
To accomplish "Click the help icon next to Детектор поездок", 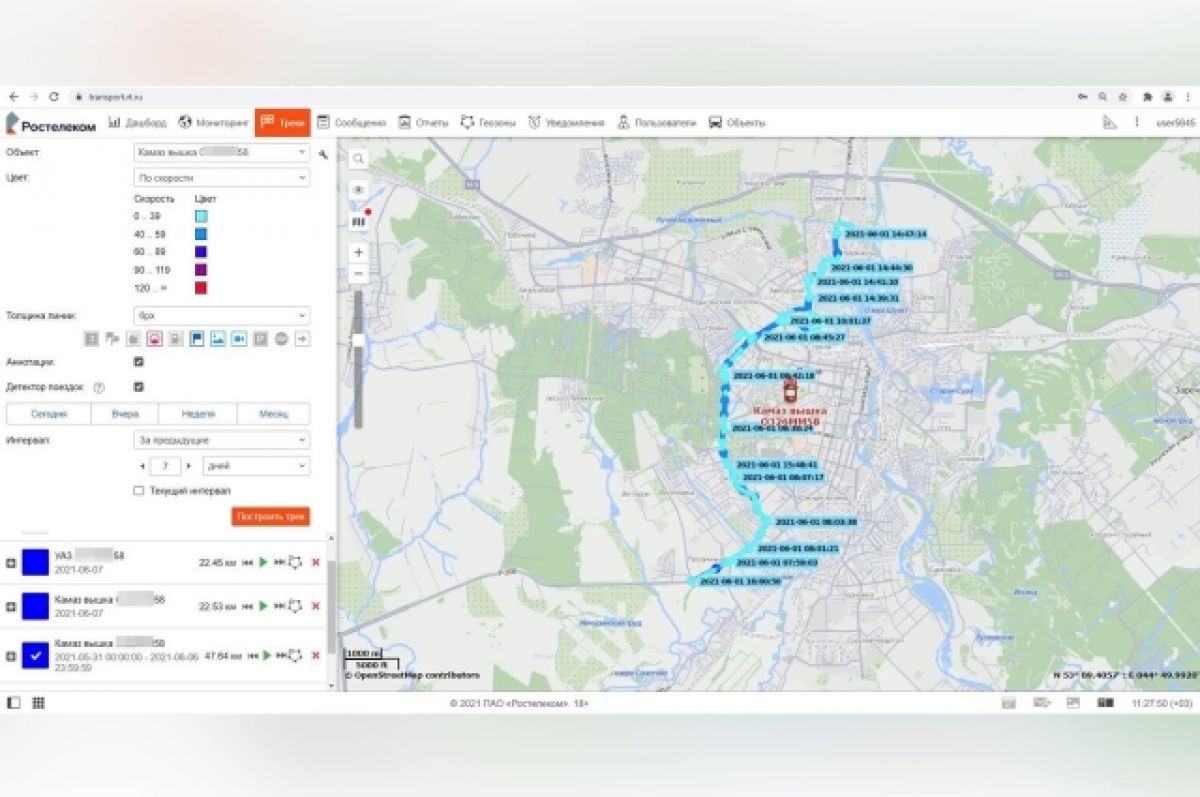I will (99, 387).
